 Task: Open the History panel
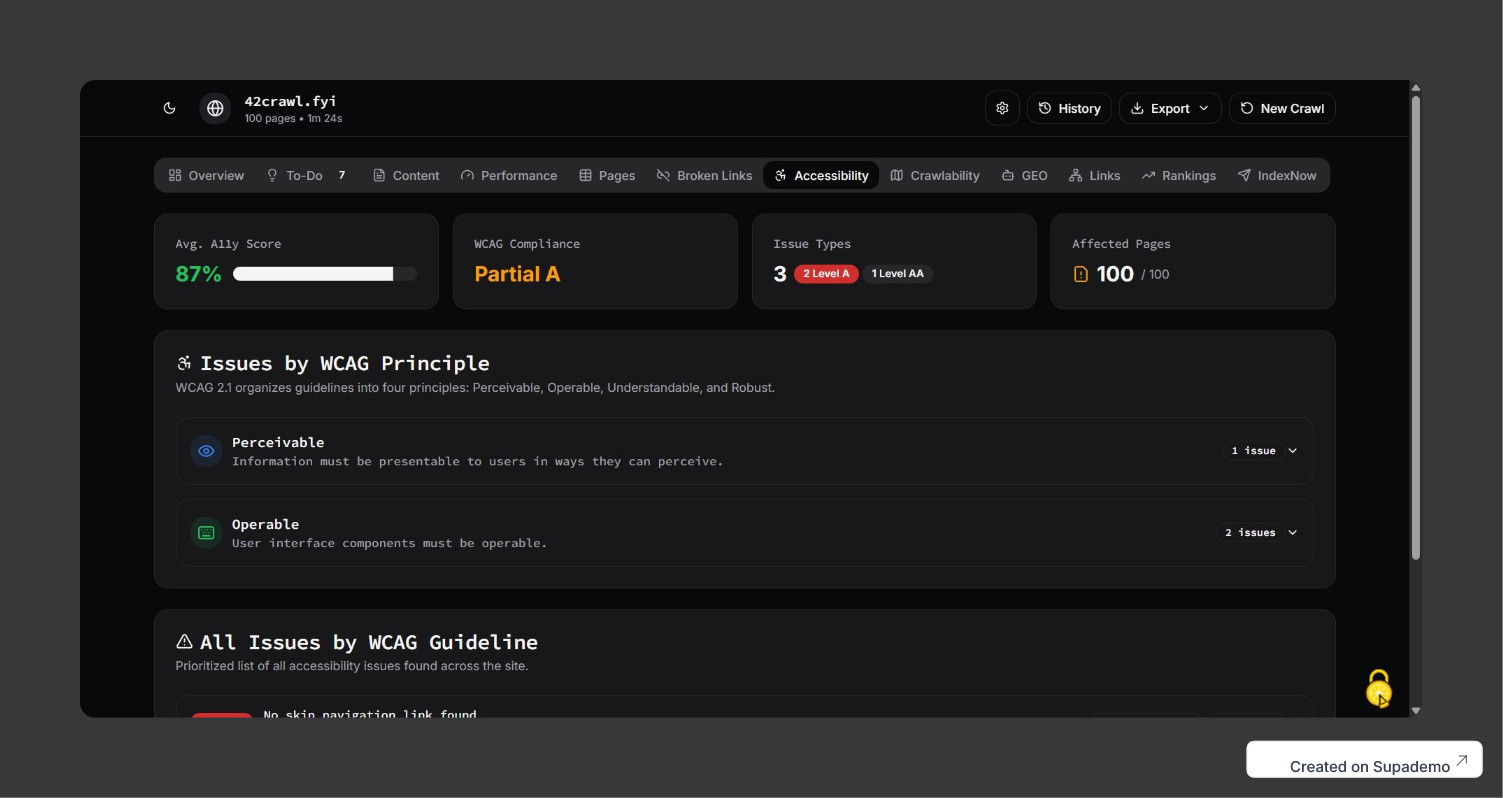point(1068,108)
